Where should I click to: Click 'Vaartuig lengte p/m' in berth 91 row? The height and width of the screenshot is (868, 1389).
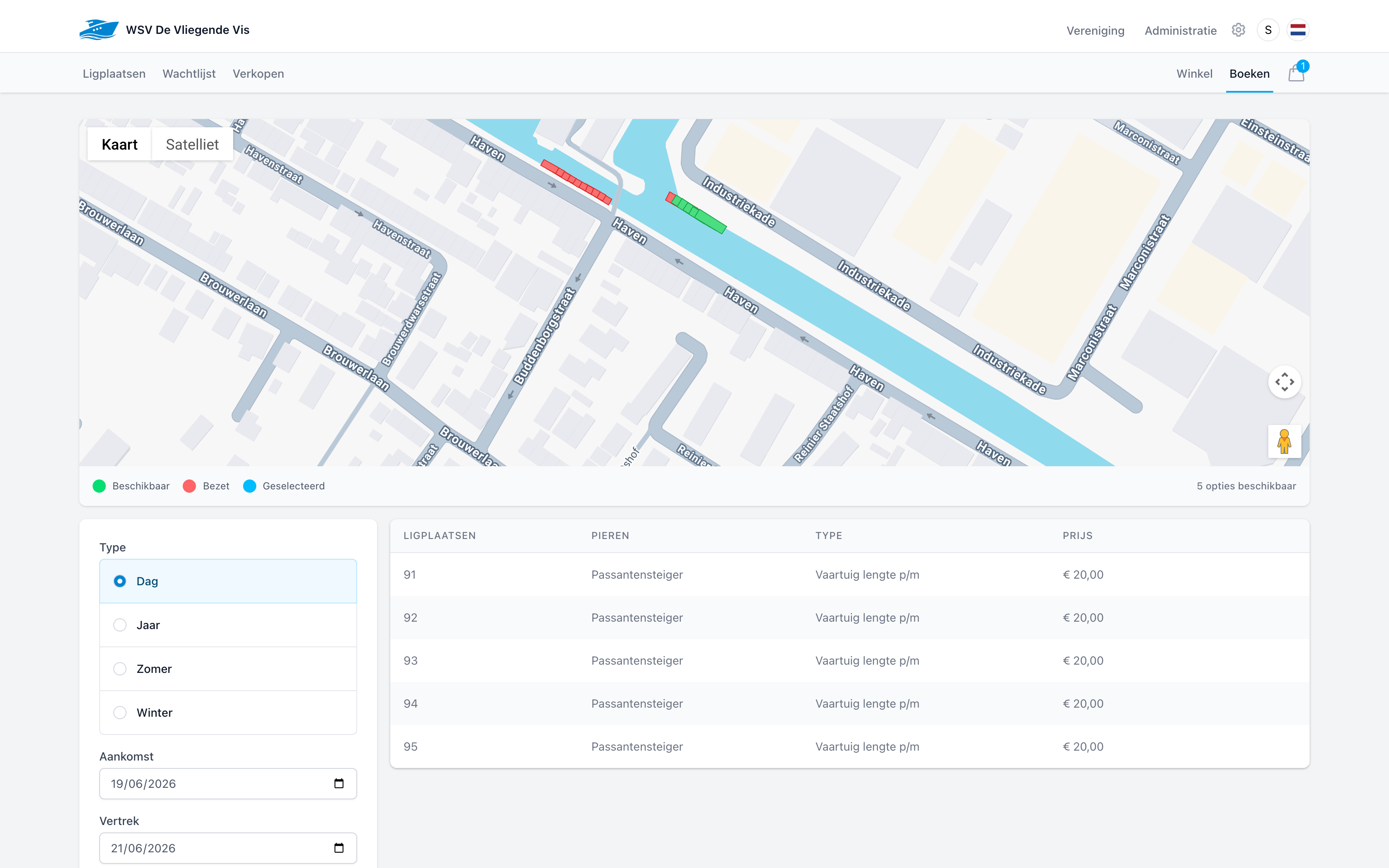click(x=867, y=575)
